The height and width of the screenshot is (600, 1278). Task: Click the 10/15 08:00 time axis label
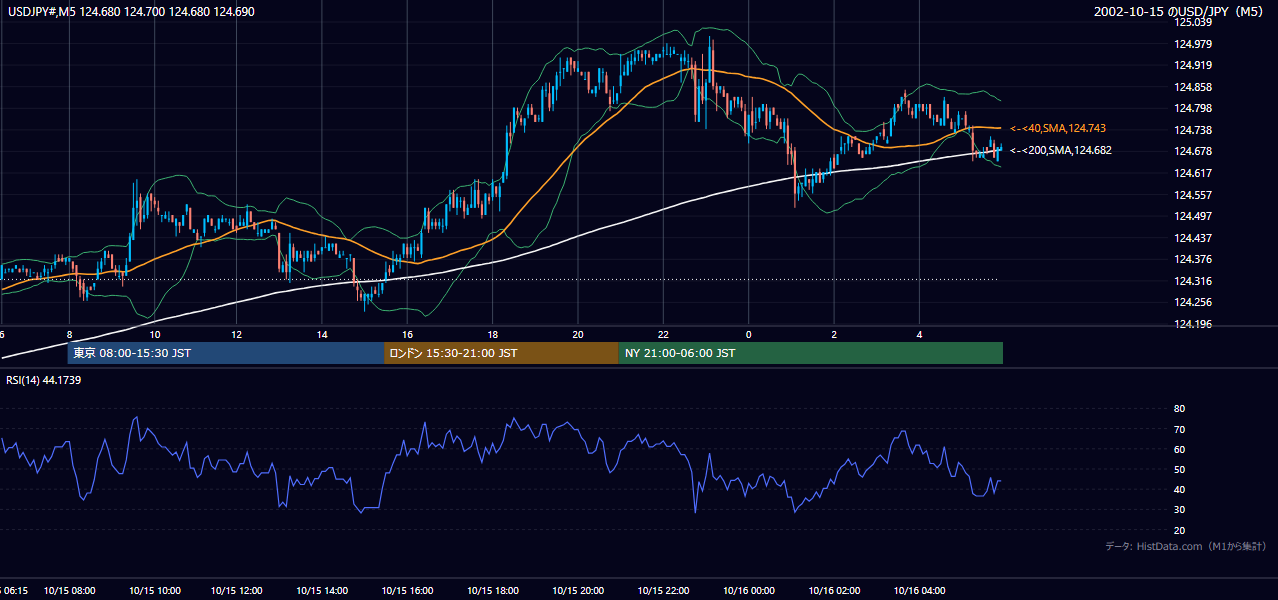click(69, 591)
